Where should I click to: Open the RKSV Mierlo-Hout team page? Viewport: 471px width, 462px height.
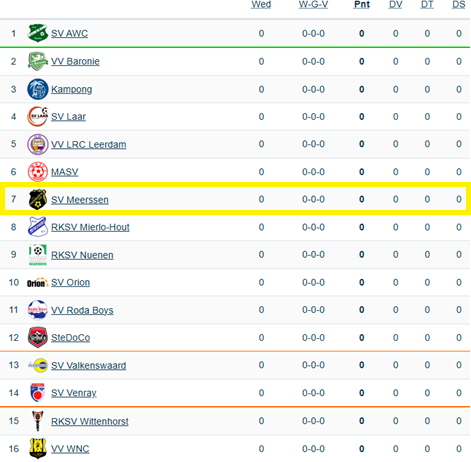click(x=90, y=227)
